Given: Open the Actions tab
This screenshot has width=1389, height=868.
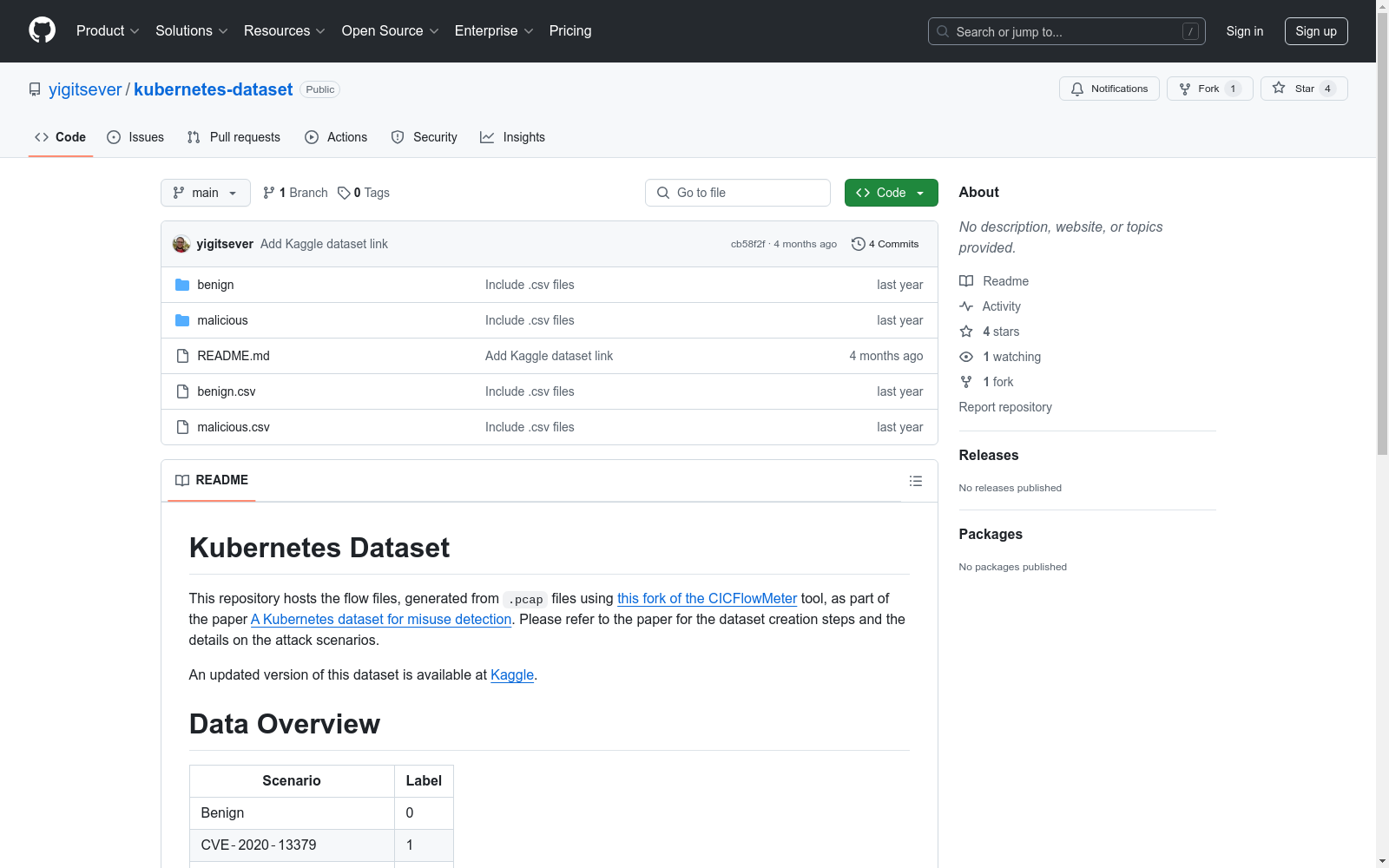Looking at the screenshot, I should [x=336, y=137].
